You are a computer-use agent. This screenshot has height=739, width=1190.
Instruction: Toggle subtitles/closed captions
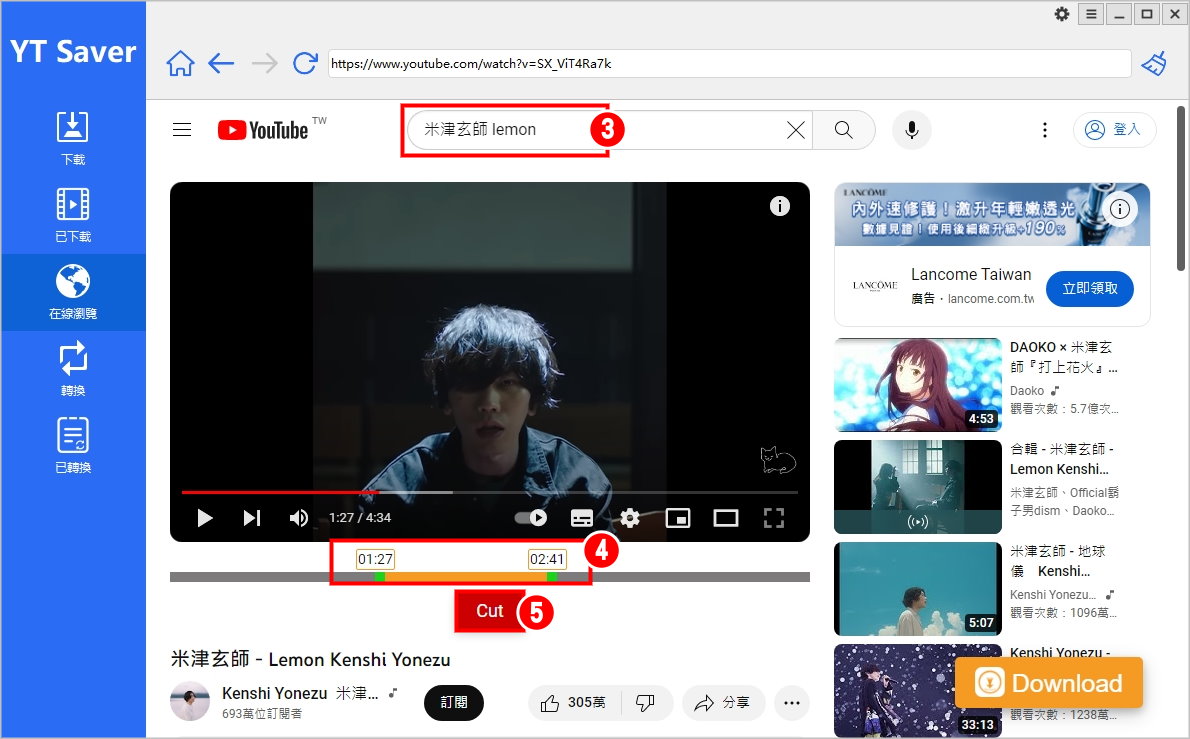tap(582, 517)
